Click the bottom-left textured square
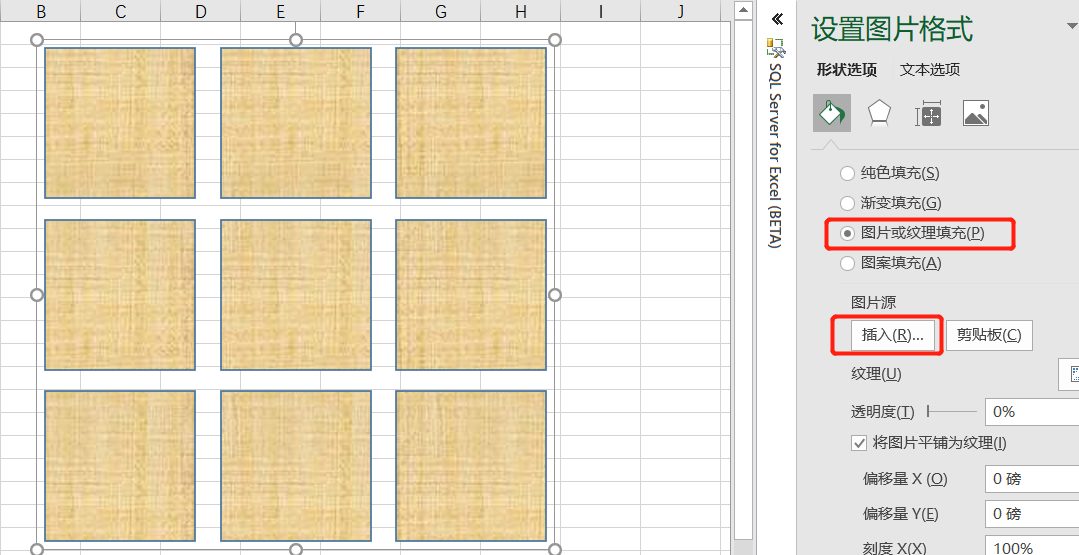Screen dimensions: 1079x555 tap(120, 466)
